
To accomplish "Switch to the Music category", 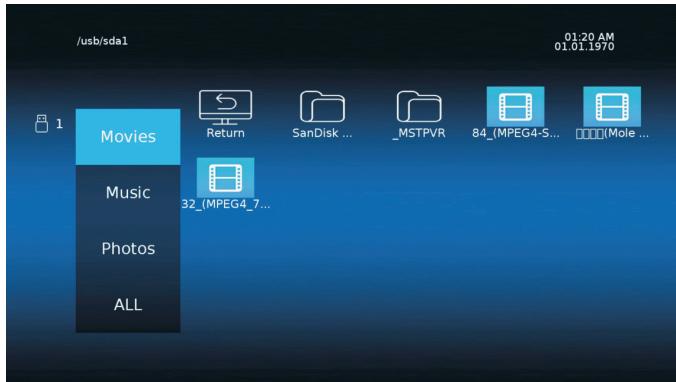I will click(128, 192).
